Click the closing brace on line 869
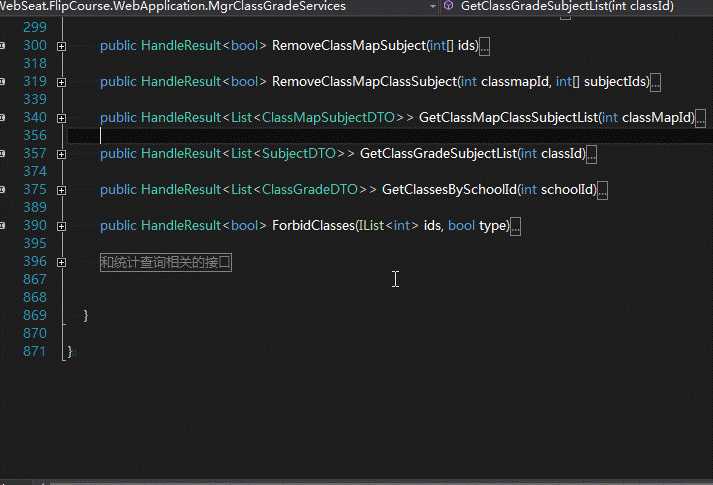713x485 pixels. pos(85,315)
